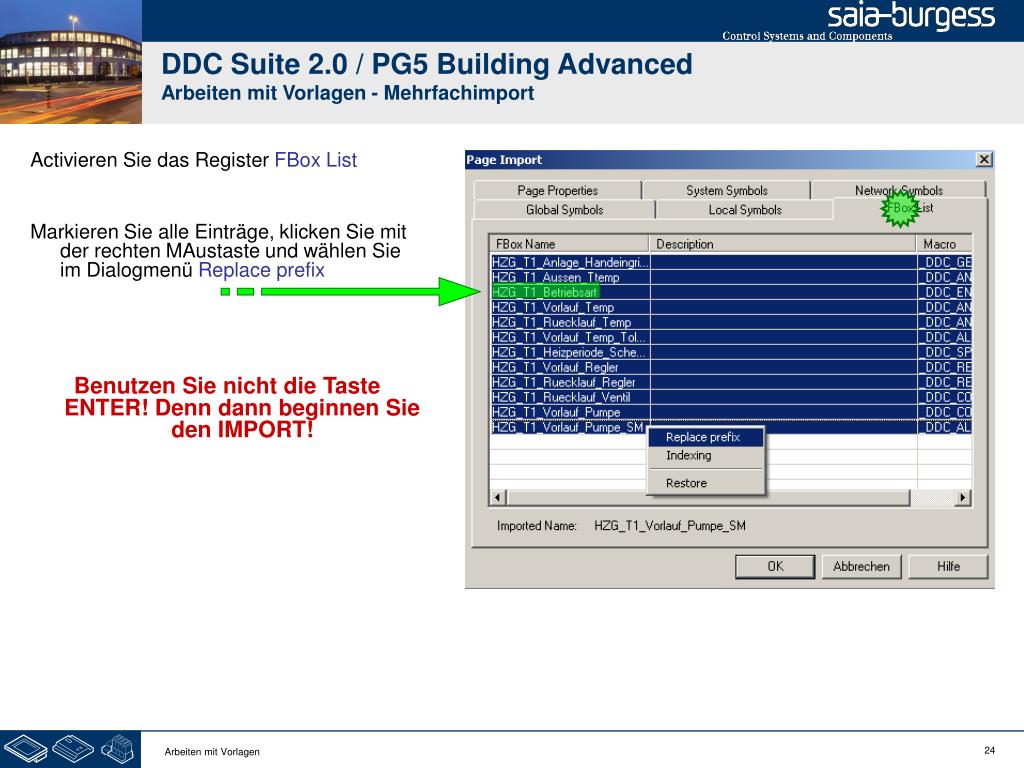Choose Restore in the context menu
1024x768 pixels.
tap(705, 483)
